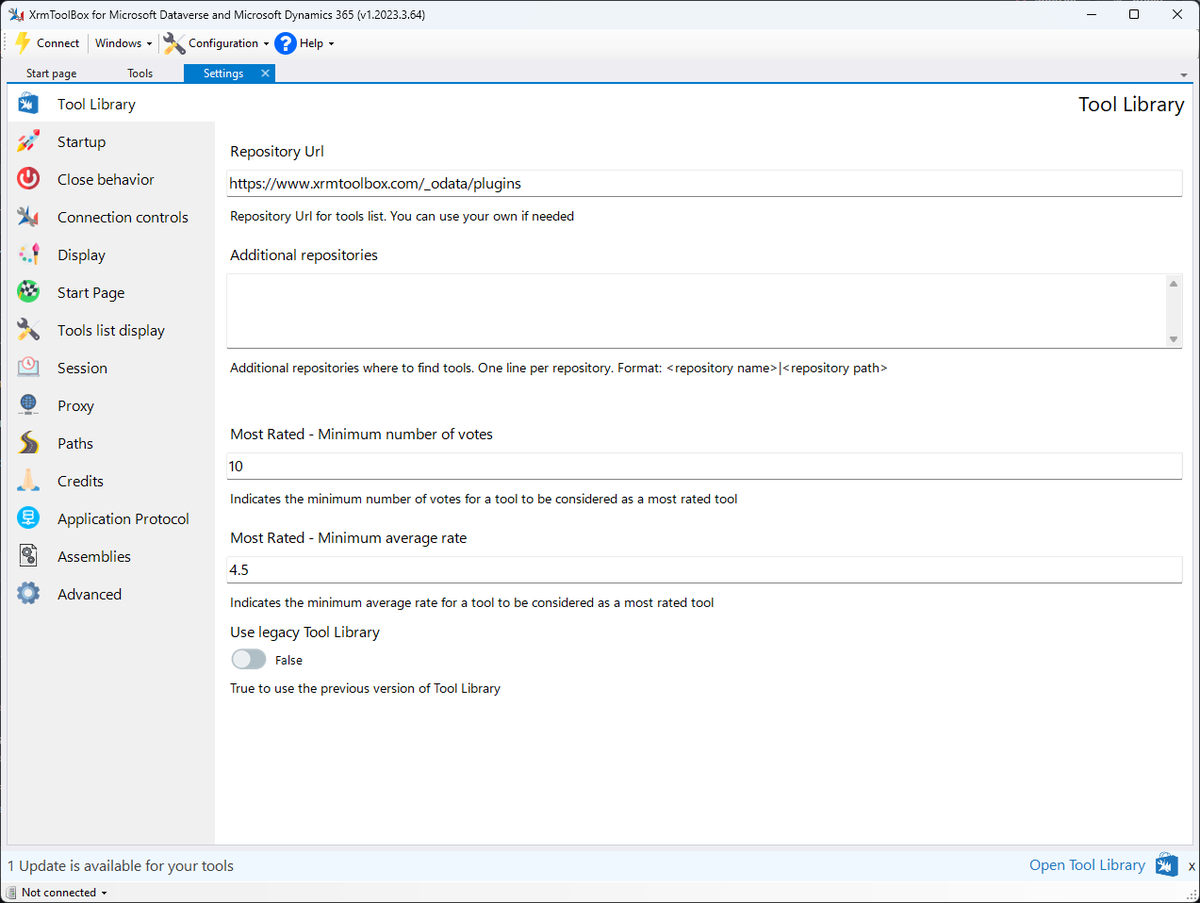
Task: Click the Minimum average rate field
Action: [704, 570]
